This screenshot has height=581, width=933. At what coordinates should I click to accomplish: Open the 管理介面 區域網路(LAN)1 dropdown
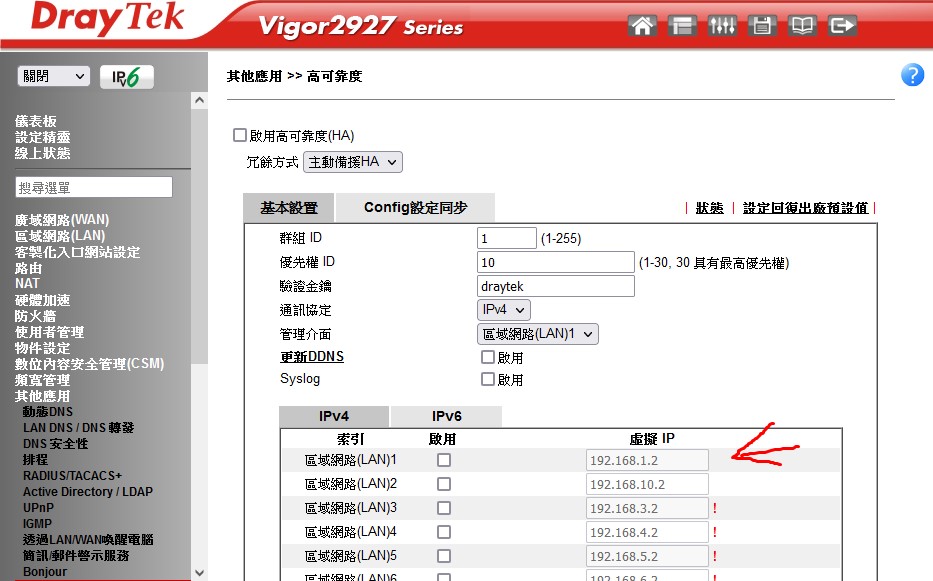(x=537, y=335)
